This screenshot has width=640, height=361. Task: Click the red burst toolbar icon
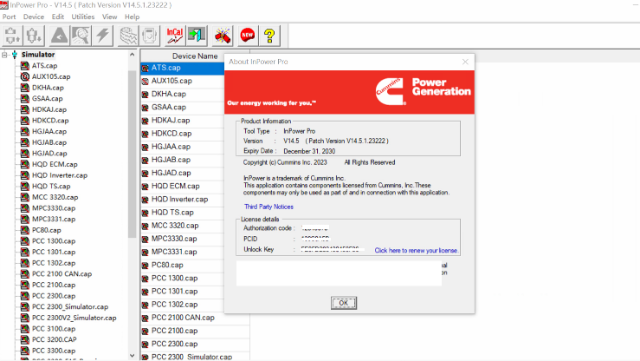222,36
